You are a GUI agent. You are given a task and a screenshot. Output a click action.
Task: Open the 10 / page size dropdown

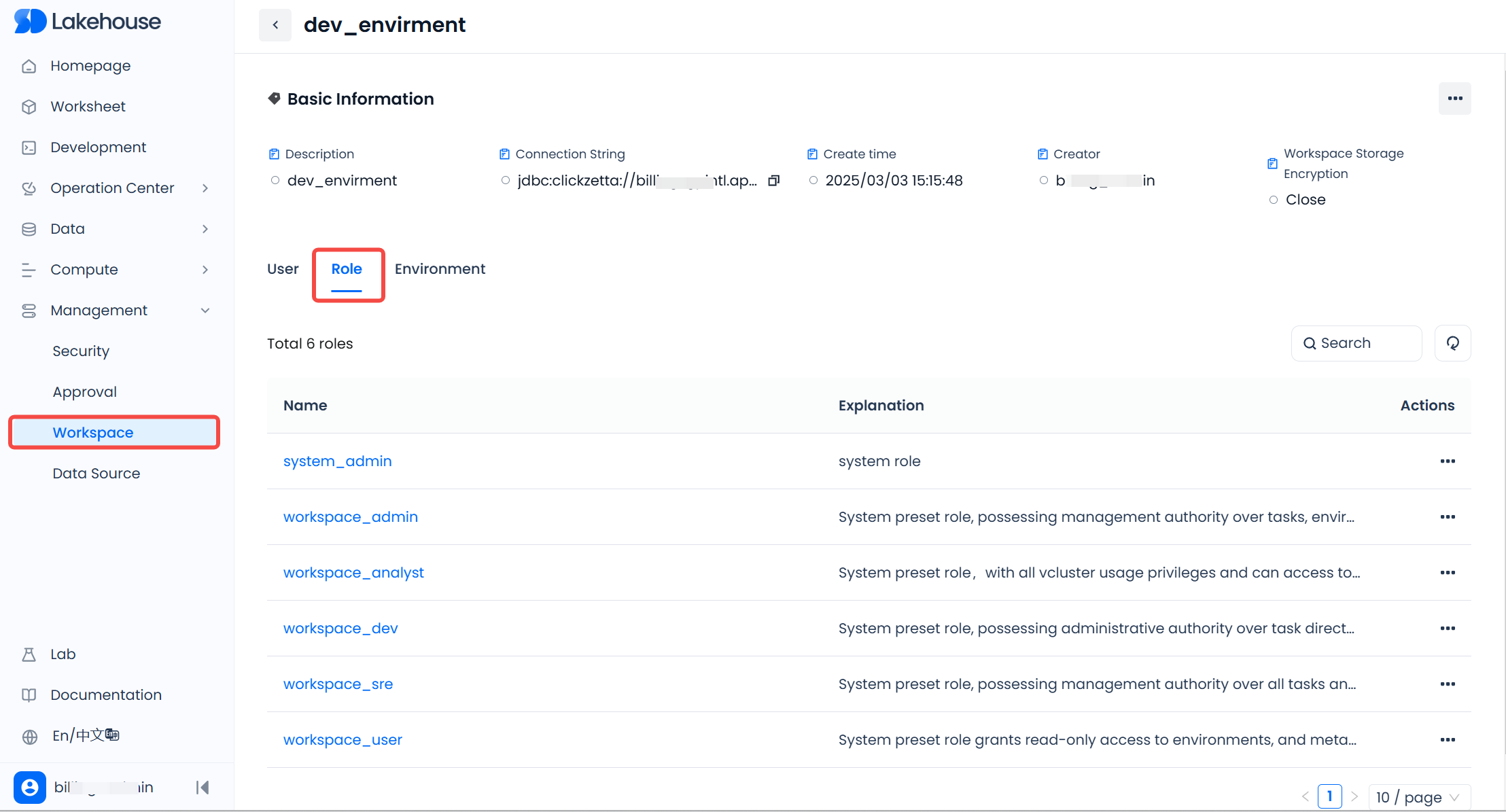tap(1418, 797)
